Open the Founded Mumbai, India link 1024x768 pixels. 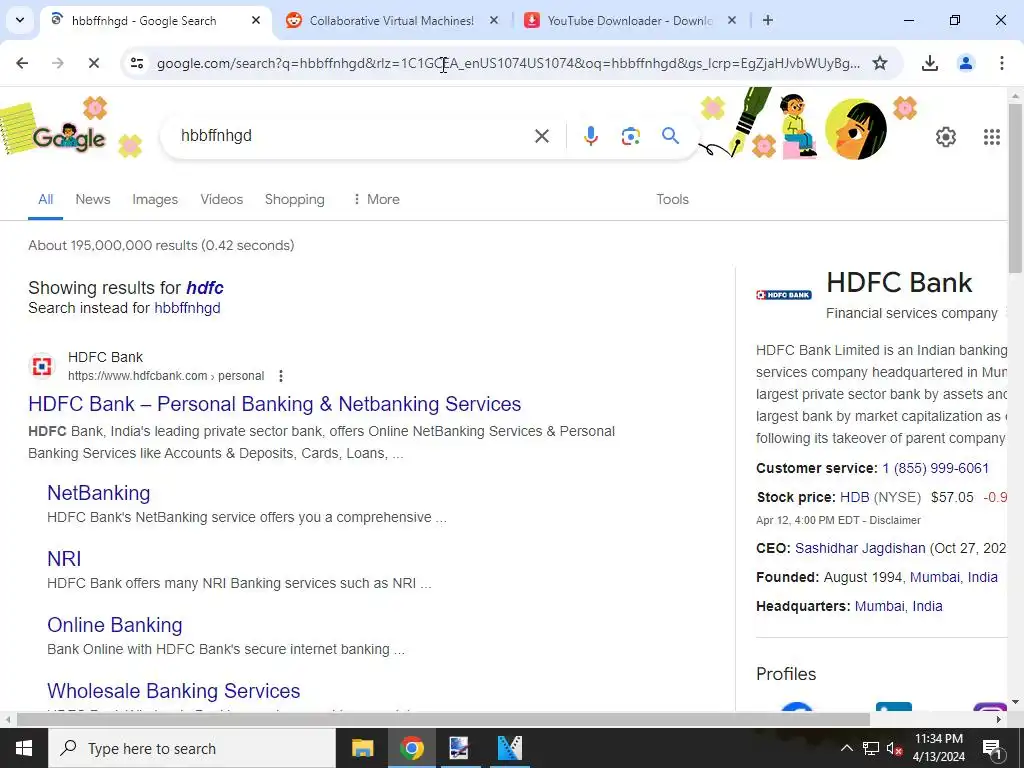pos(953,577)
